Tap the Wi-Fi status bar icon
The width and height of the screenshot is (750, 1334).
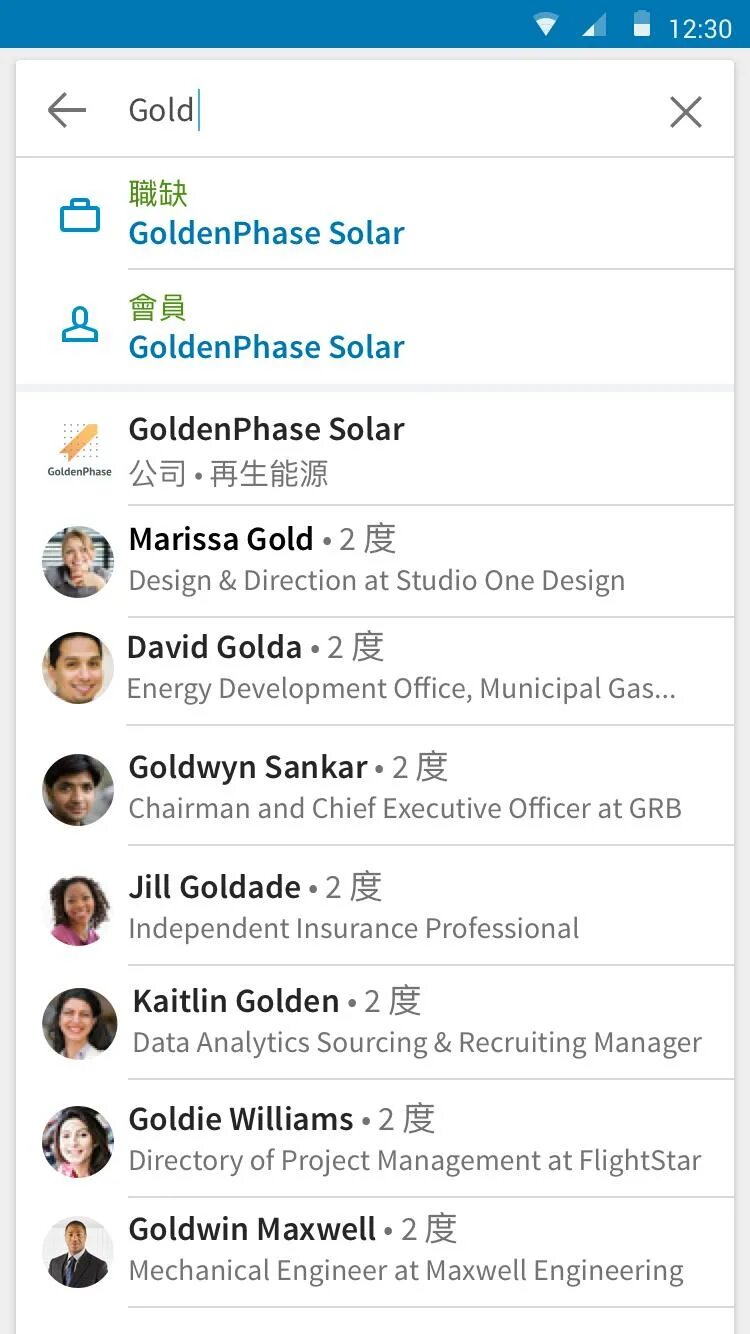coord(546,25)
